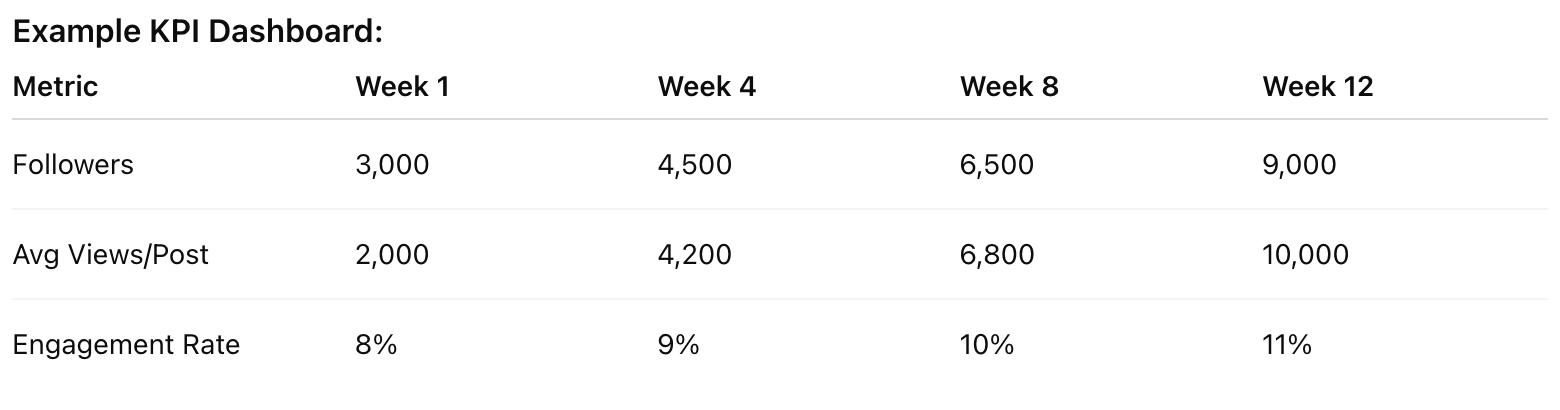The height and width of the screenshot is (410, 1560).
Task: Click the 4,200 average views value
Action: point(694,255)
